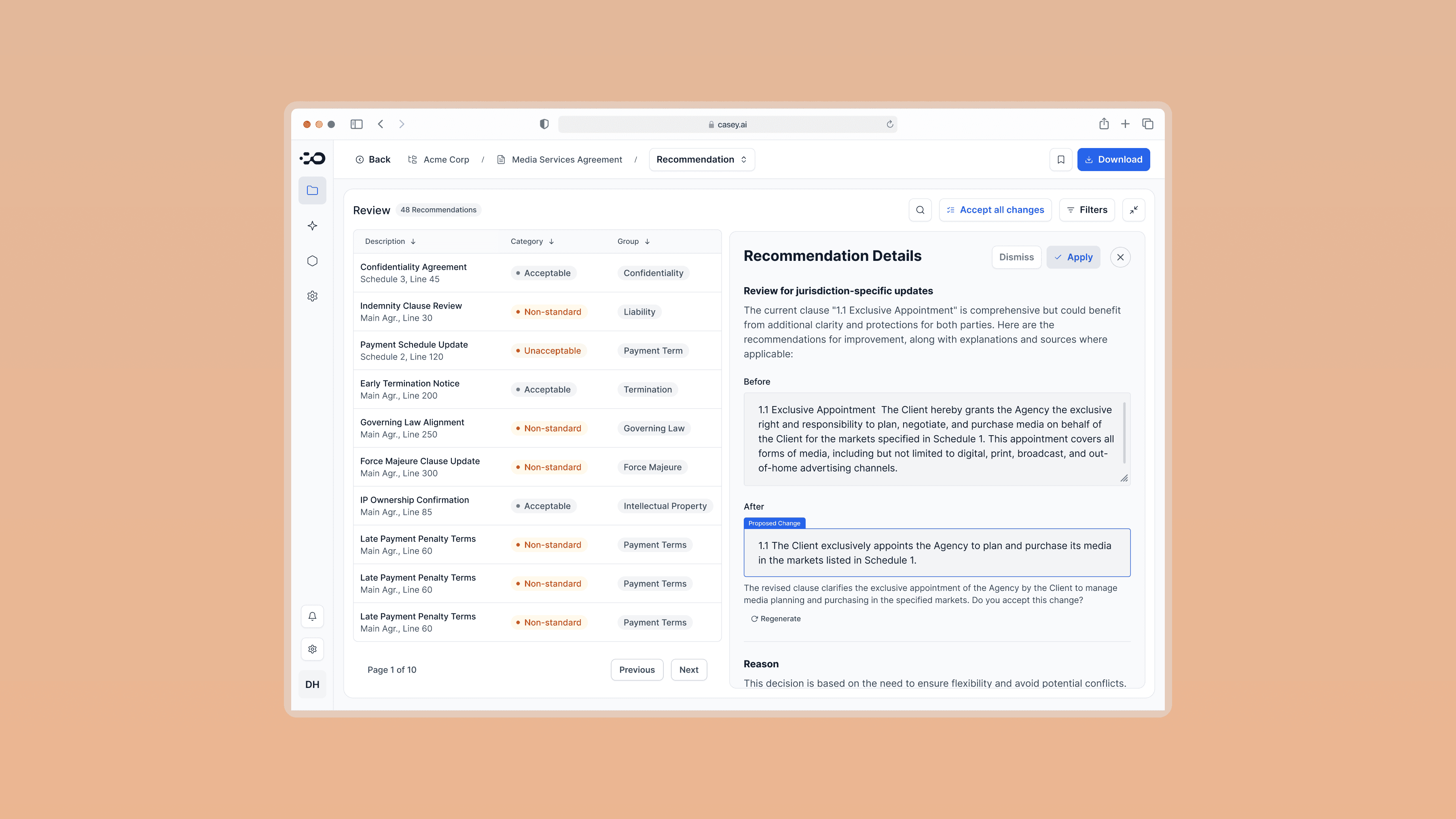
Task: Click Accept all changes
Action: (995, 210)
